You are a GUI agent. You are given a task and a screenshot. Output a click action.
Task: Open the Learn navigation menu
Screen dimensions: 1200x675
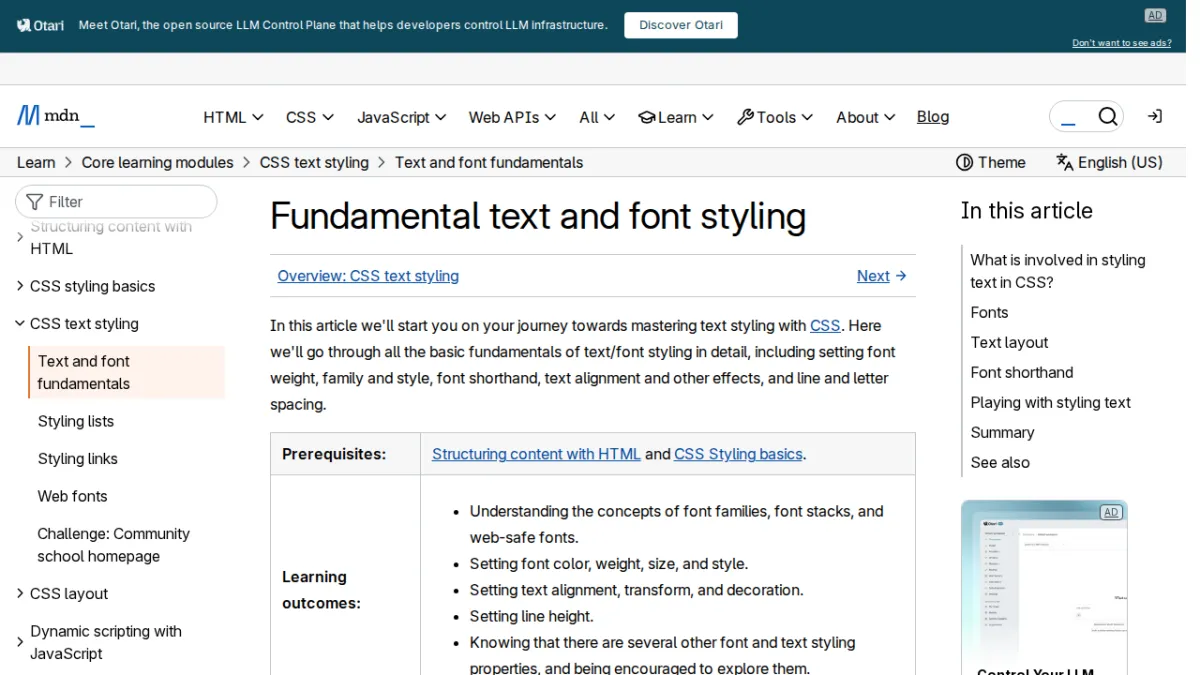tap(676, 117)
